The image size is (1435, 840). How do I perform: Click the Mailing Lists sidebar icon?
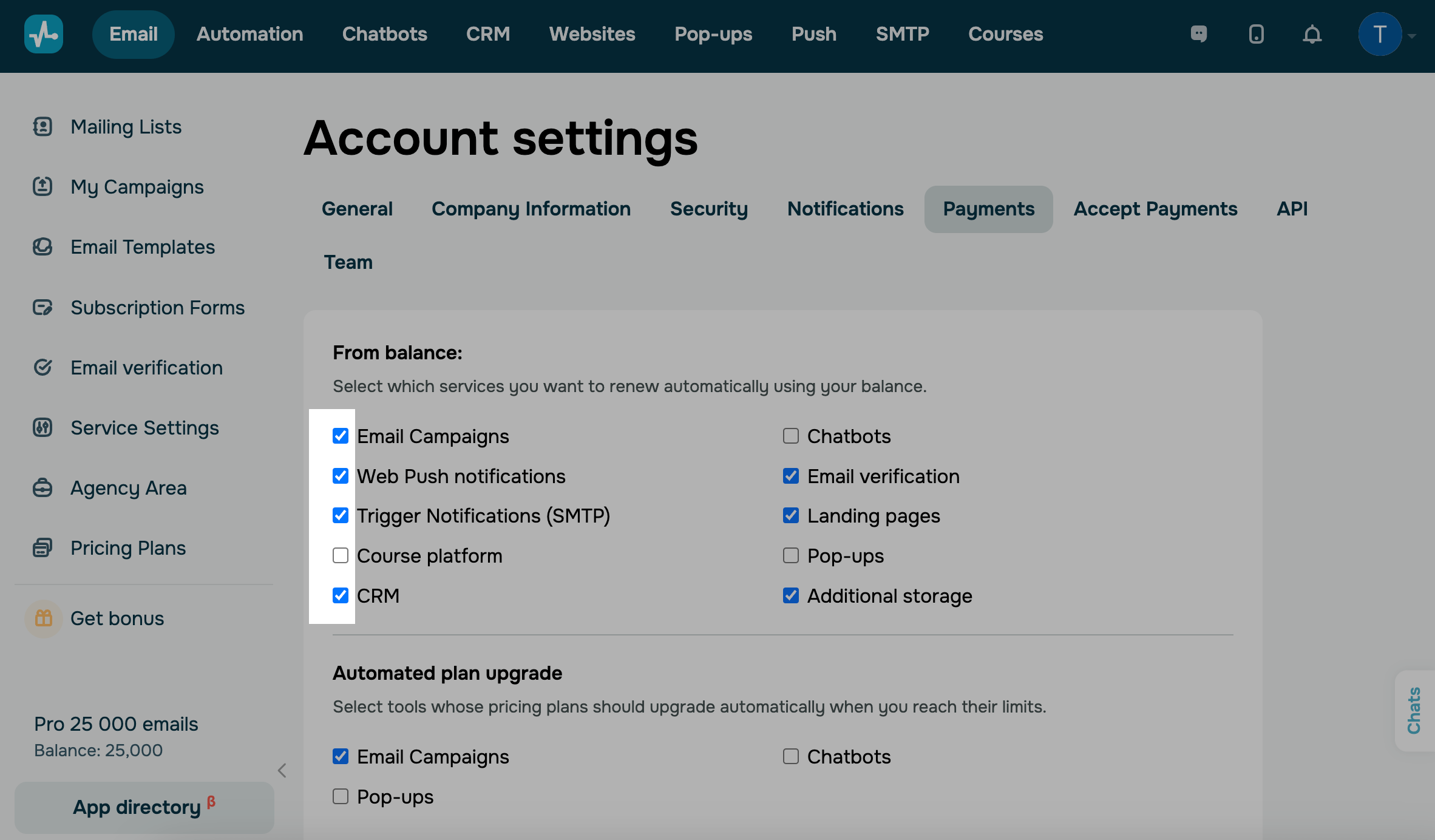coord(42,126)
